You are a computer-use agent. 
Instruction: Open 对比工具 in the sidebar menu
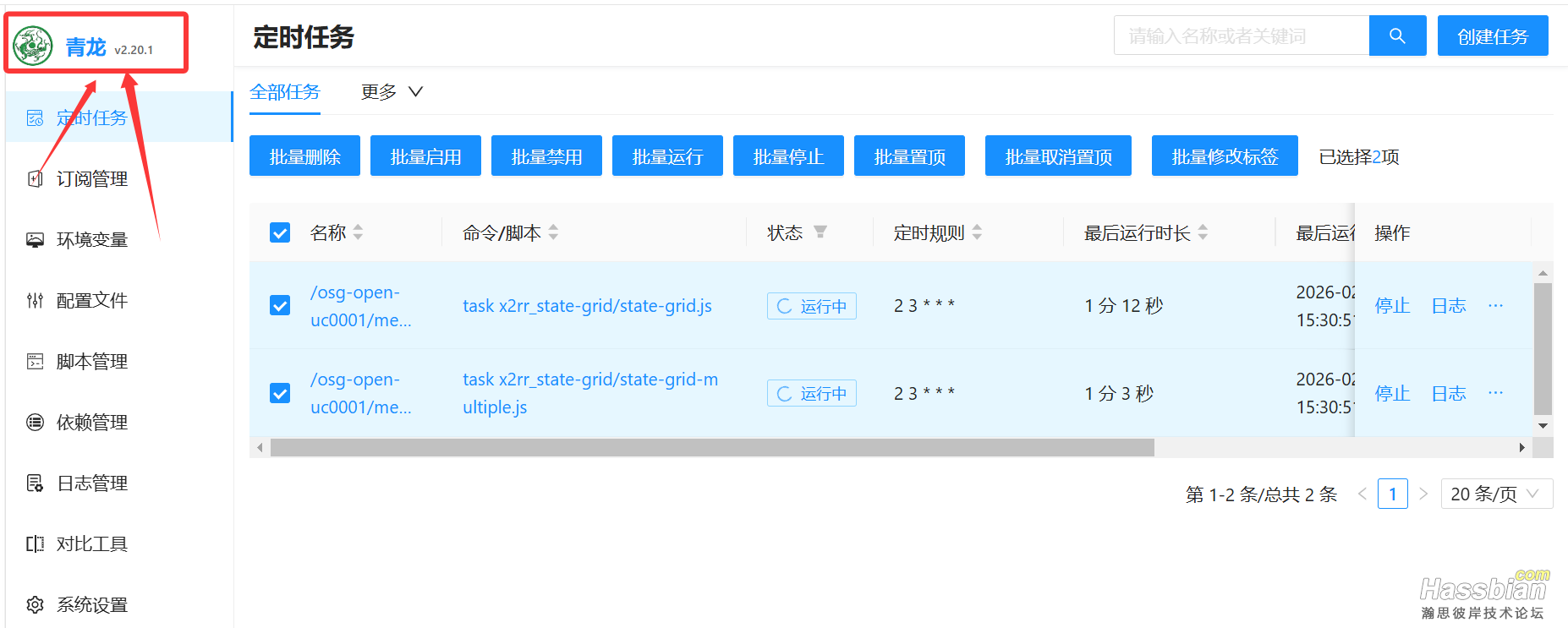119,543
